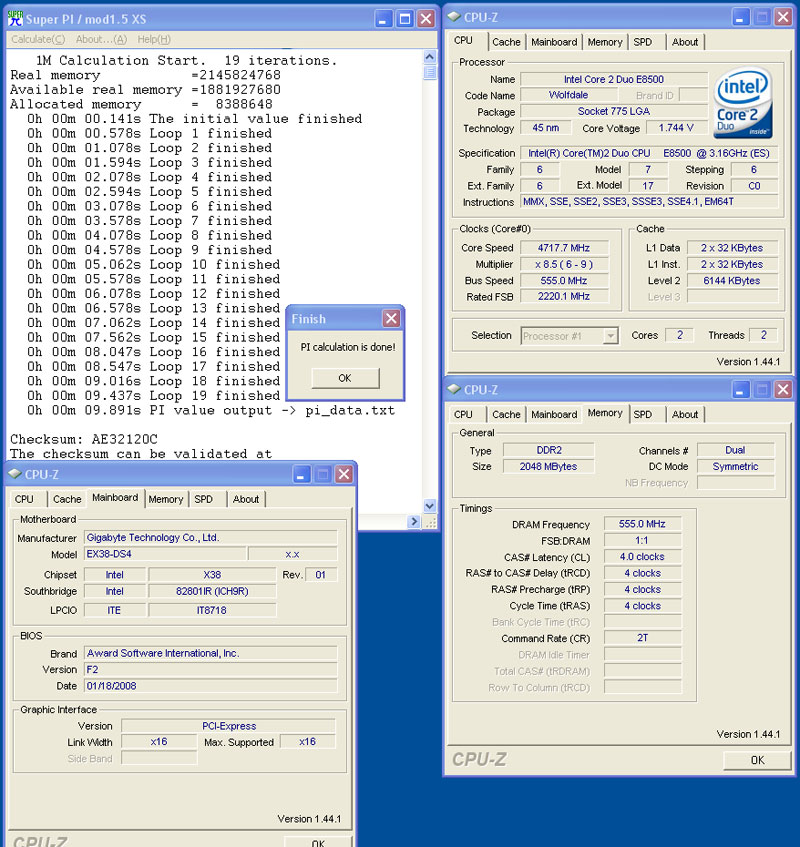Switch to Mainboard tab in top CPU-Z window
The image size is (800, 847).
(554, 42)
